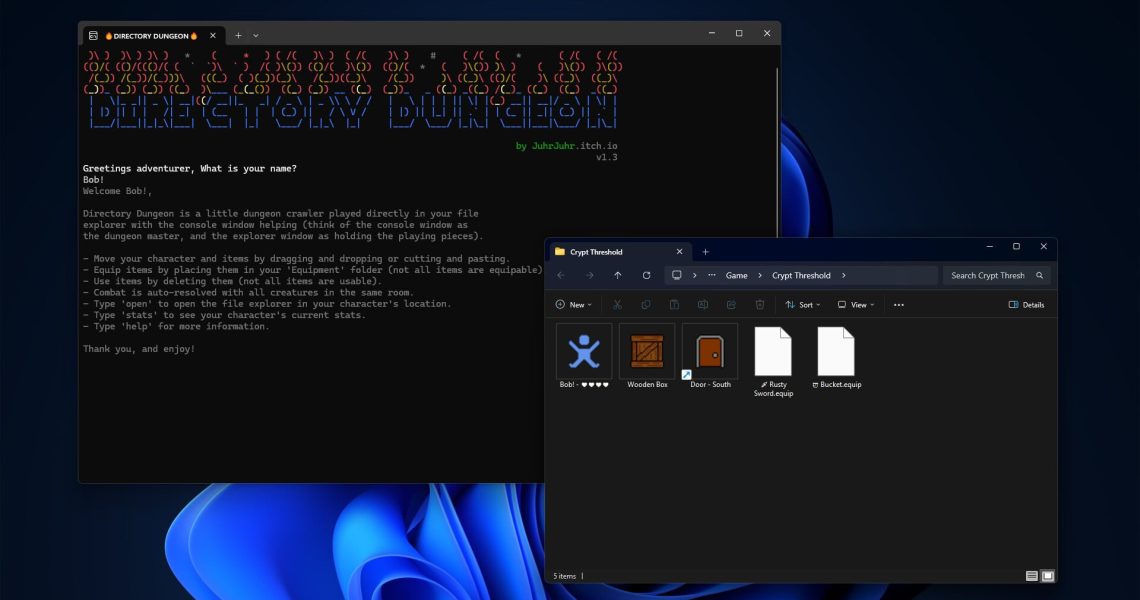Switch to large icons view layout

[x=1047, y=576]
